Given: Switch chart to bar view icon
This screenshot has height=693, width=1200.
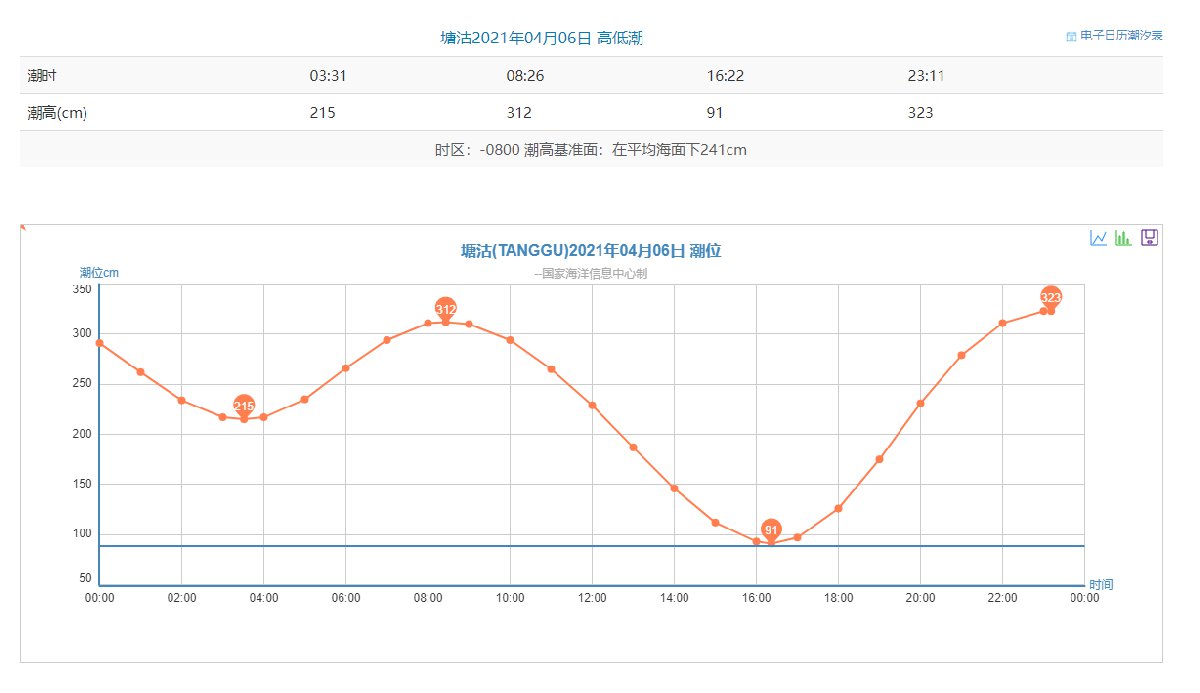Looking at the screenshot, I should point(1123,238).
